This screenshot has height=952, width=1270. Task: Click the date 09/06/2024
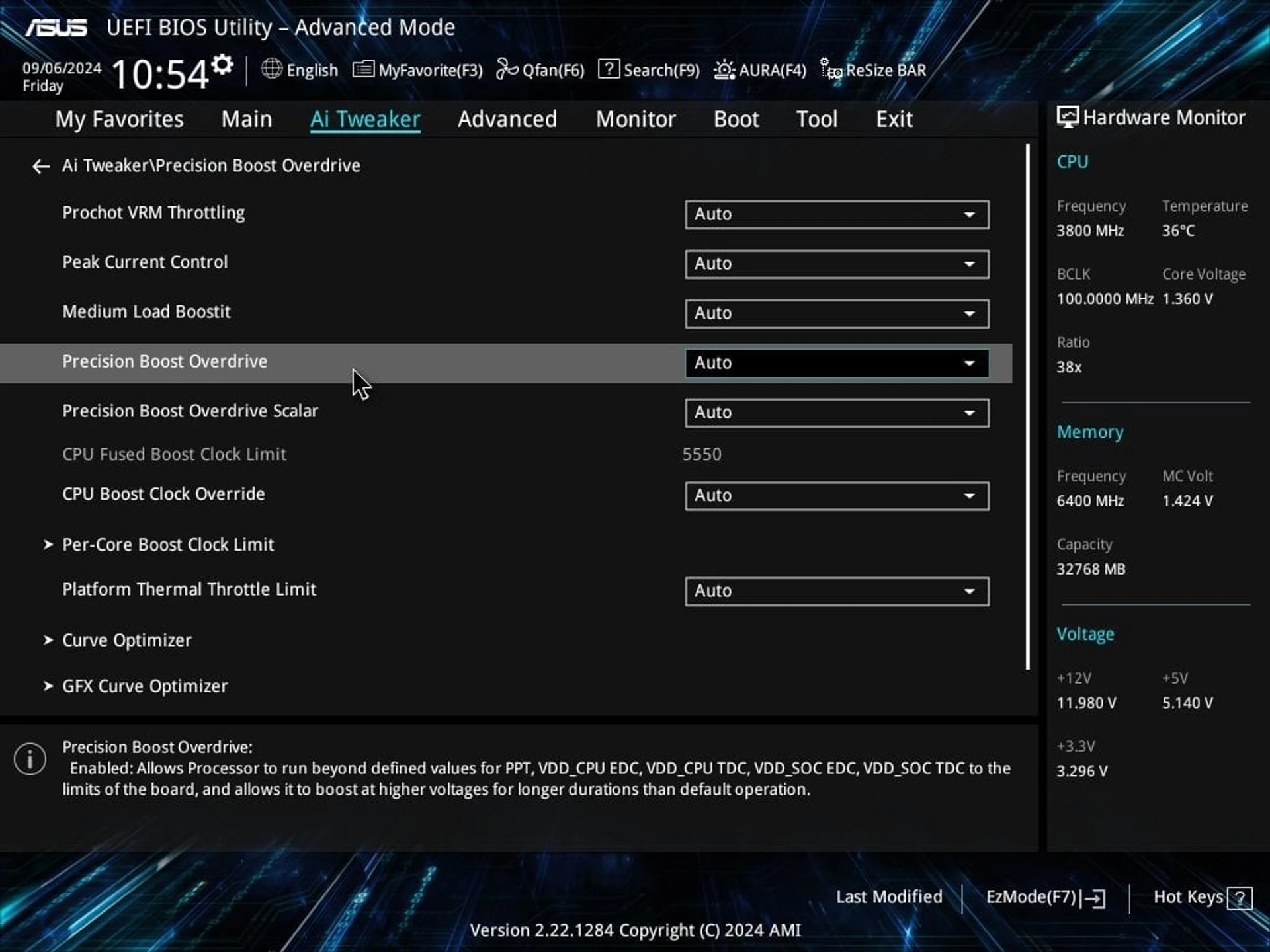pyautogui.click(x=62, y=68)
